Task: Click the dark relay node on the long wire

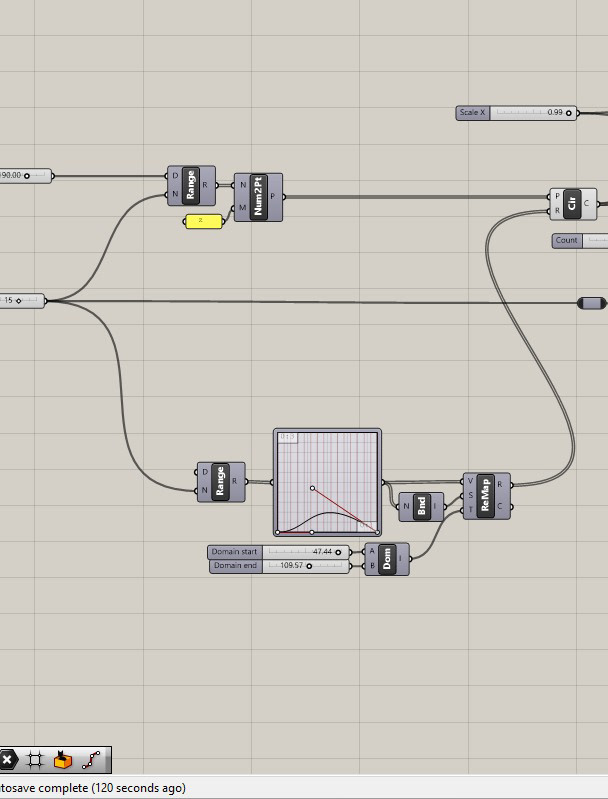Action: point(592,304)
